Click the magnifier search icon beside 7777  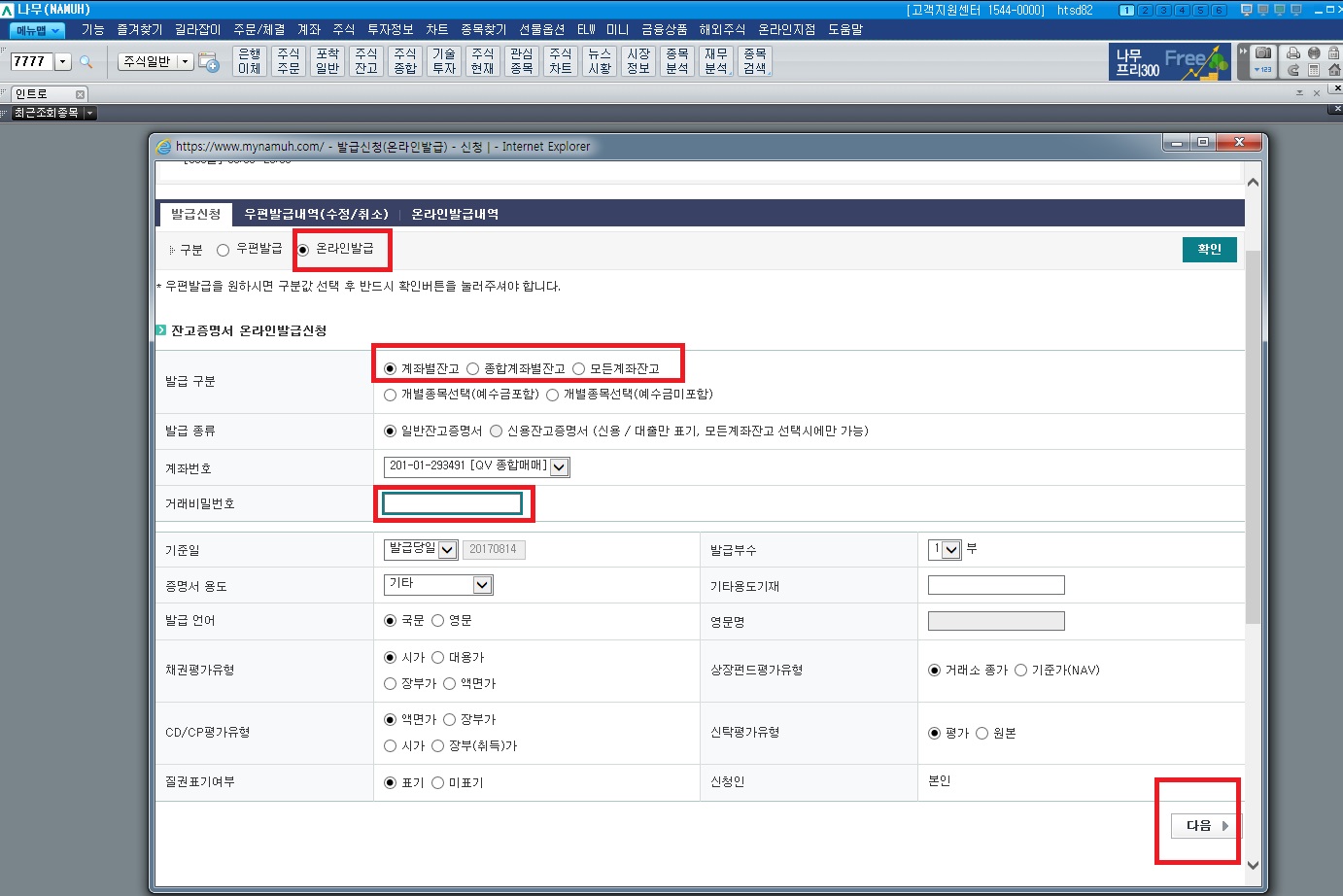[x=86, y=62]
